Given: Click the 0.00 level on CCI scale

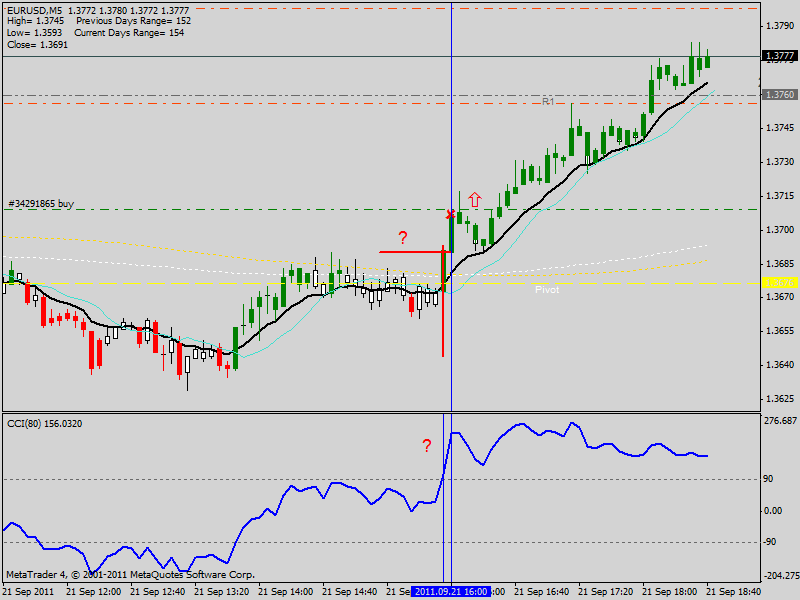Looking at the screenshot, I should 773,511.
